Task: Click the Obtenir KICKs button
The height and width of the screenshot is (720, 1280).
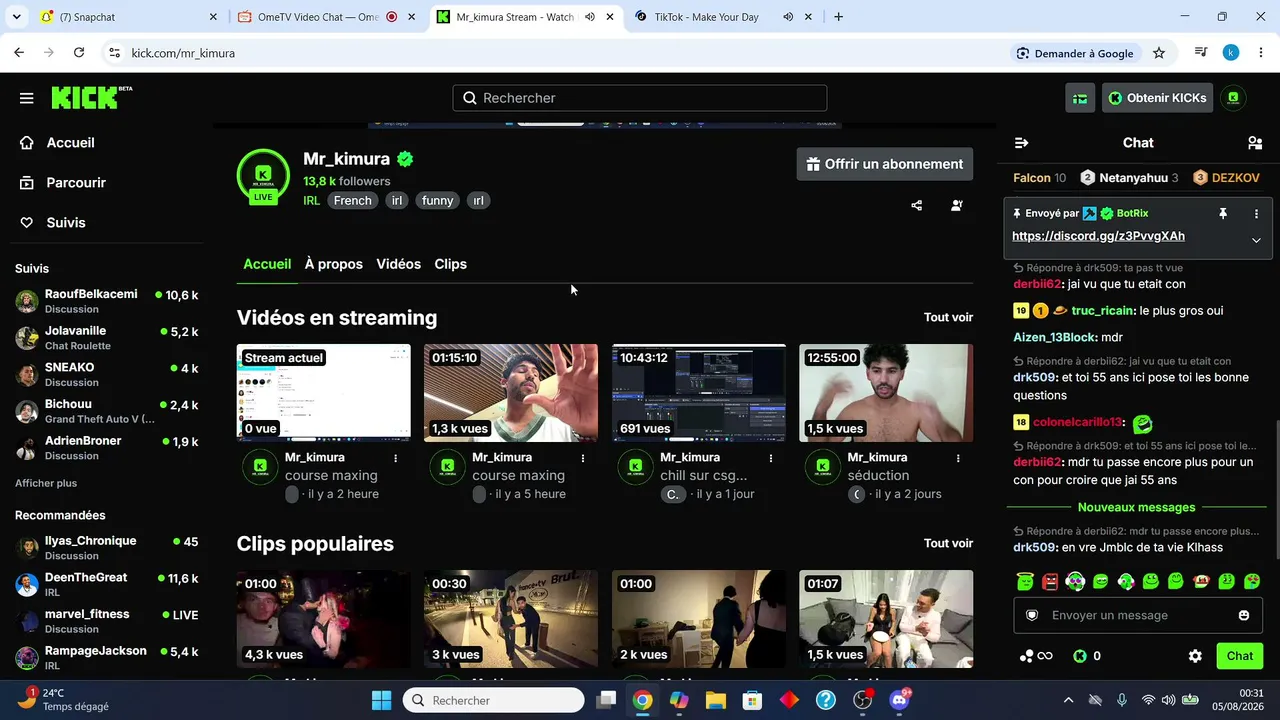Action: point(1158,98)
